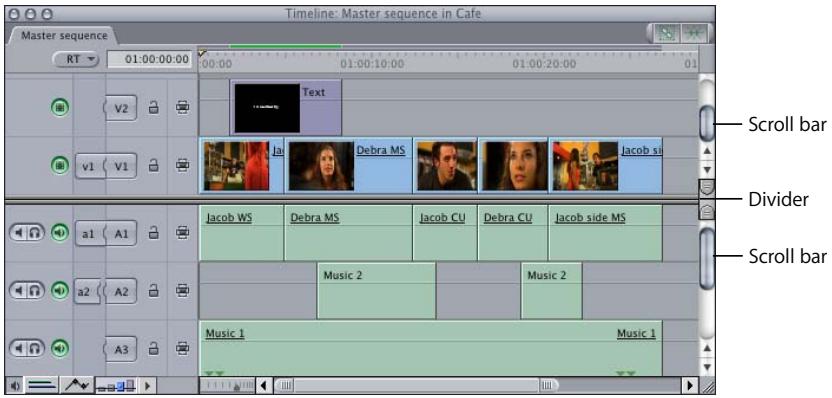Image resolution: width=832 pixels, height=398 pixels.
Task: Click the upper divider thumb tab
Action: point(707,188)
